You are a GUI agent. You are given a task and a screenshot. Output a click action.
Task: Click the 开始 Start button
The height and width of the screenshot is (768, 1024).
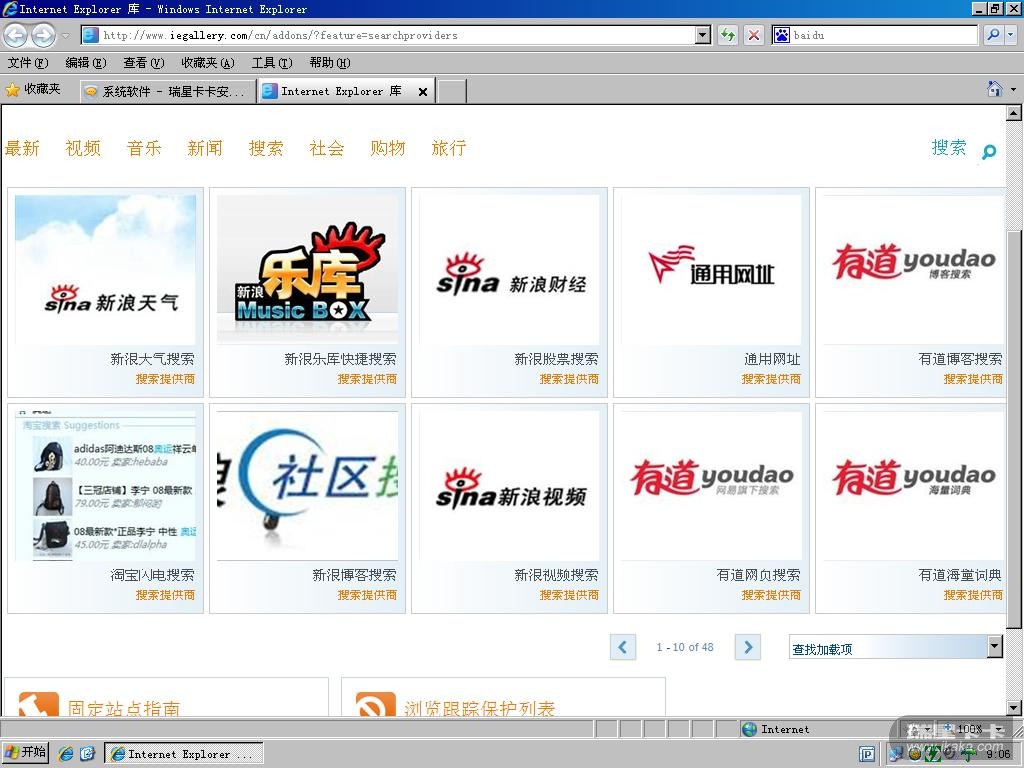[26, 752]
